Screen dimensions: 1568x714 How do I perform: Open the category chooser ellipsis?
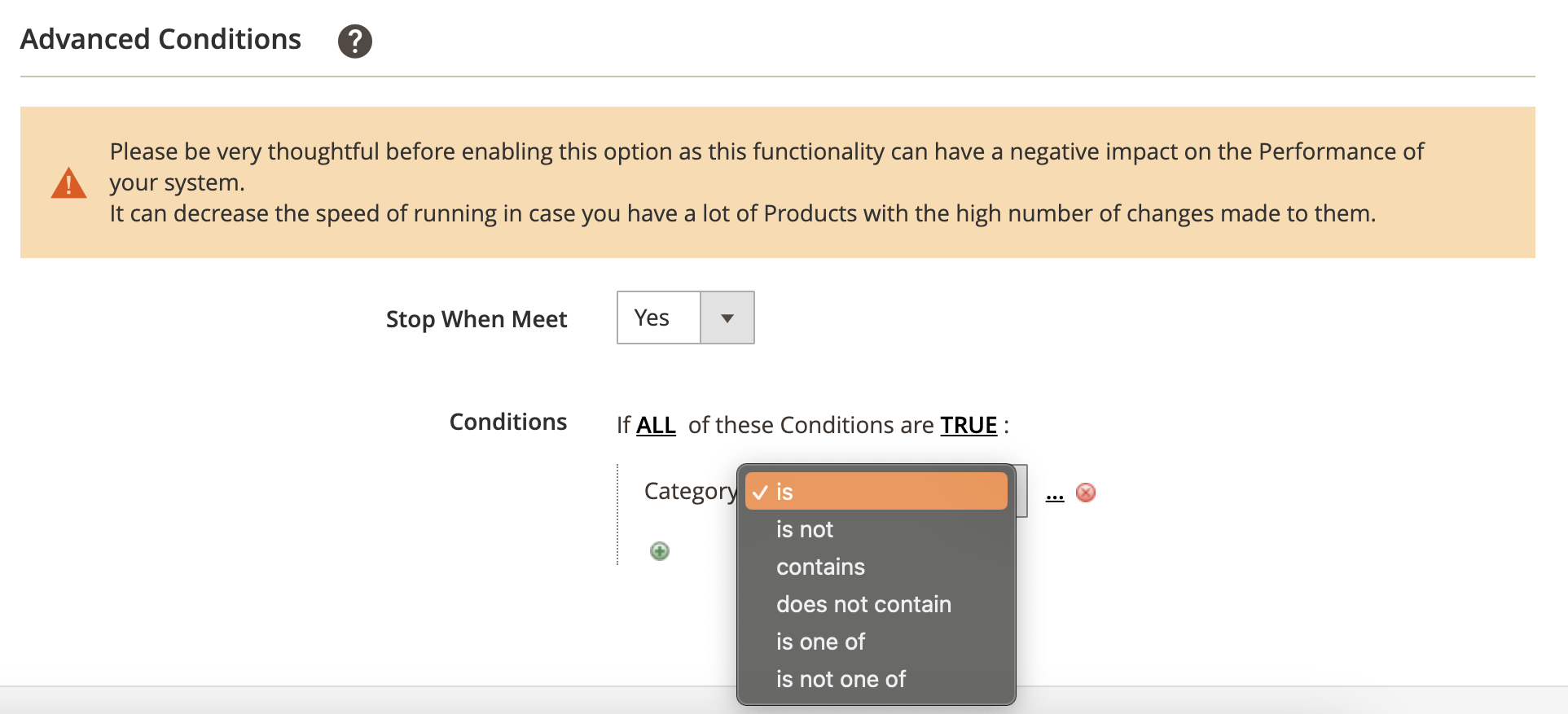[1054, 494]
